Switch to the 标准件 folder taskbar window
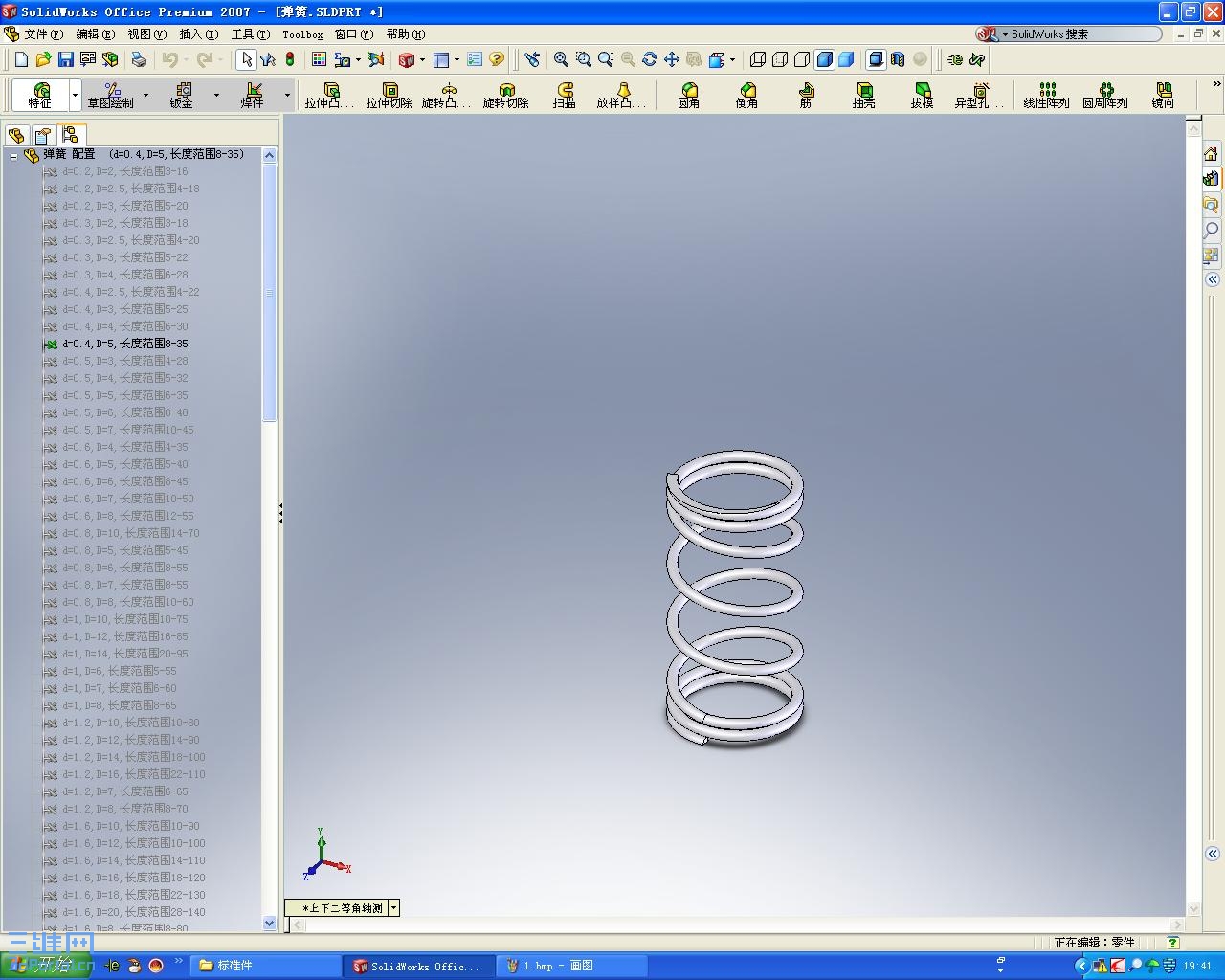1225x980 pixels. click(265, 966)
